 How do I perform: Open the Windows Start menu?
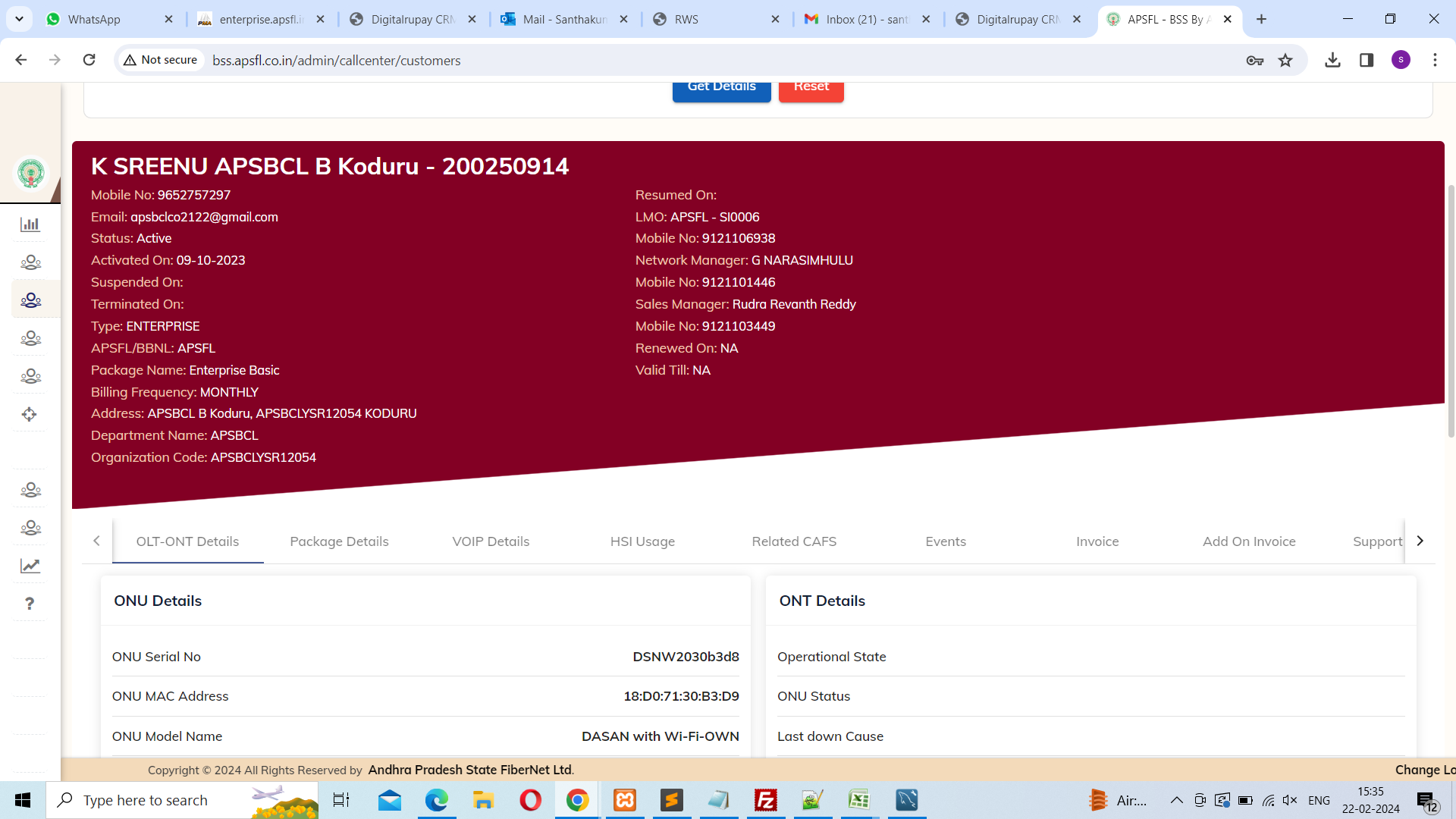point(23,800)
